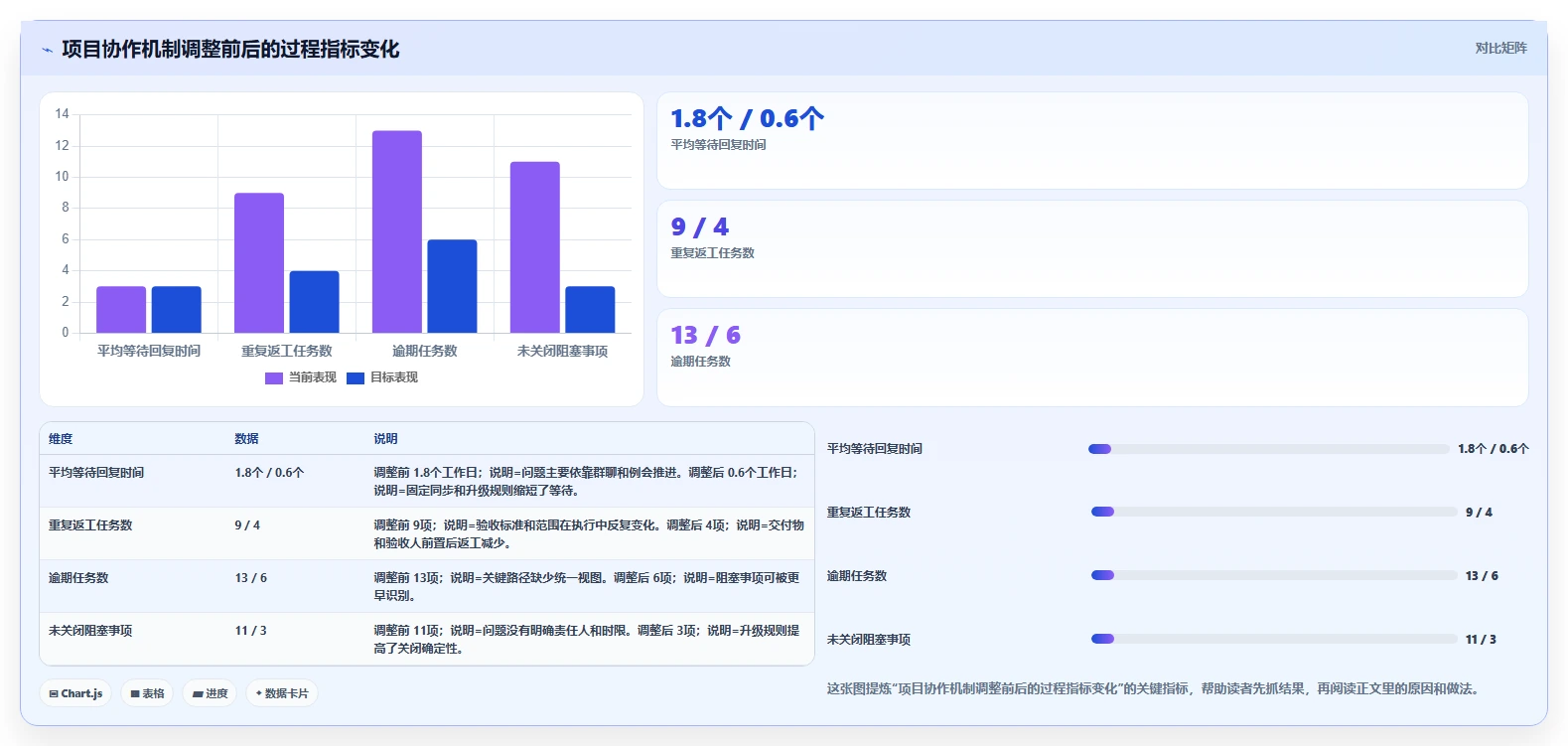Click description starting 调整前 11项

pyautogui.click(x=587, y=640)
